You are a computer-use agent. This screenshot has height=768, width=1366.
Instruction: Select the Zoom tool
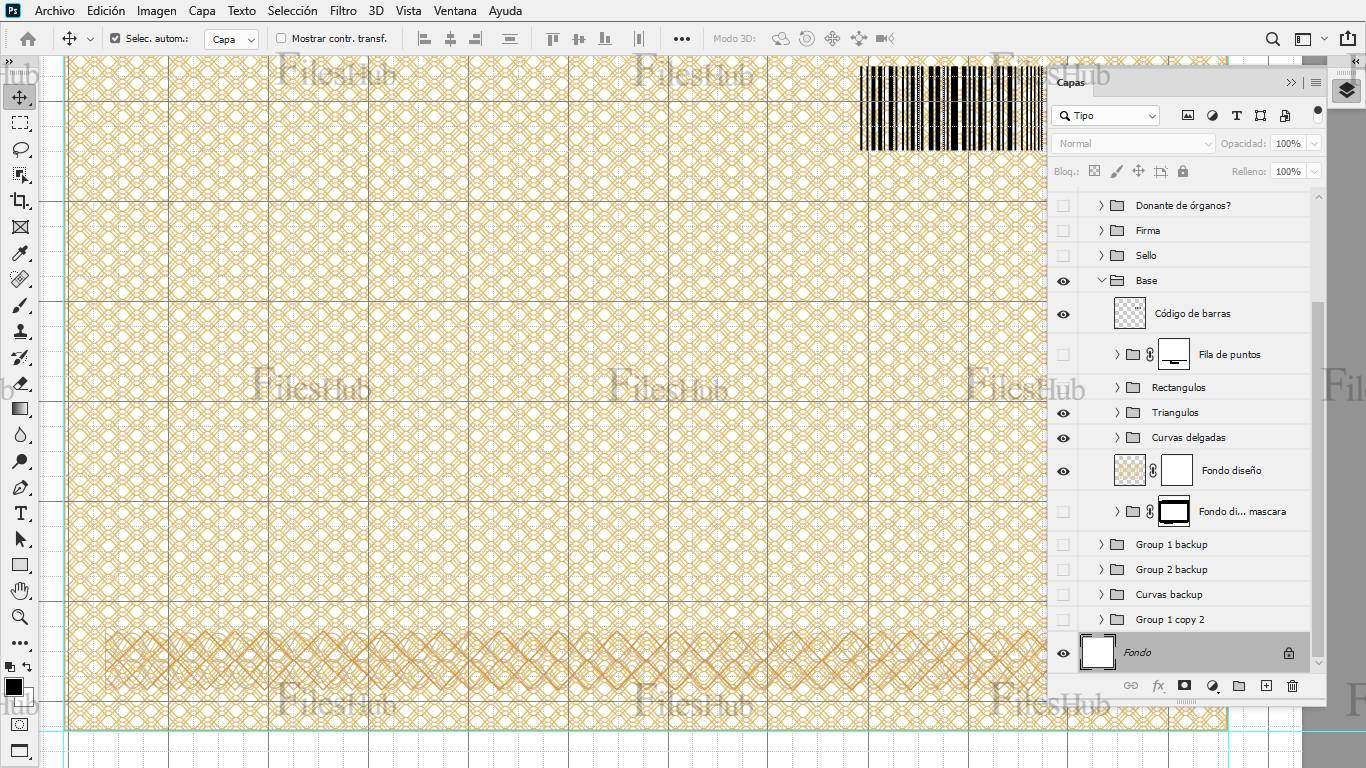[x=19, y=617]
